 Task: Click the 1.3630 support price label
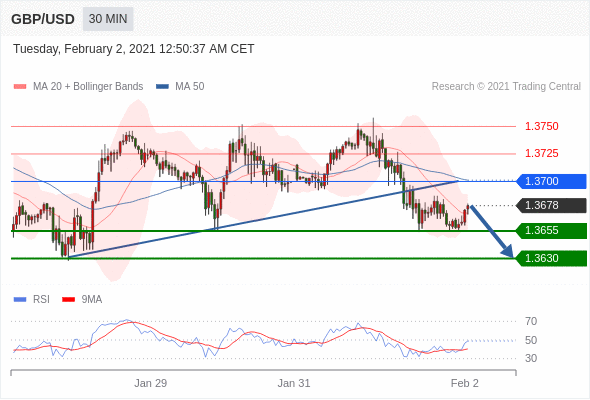coord(551,258)
